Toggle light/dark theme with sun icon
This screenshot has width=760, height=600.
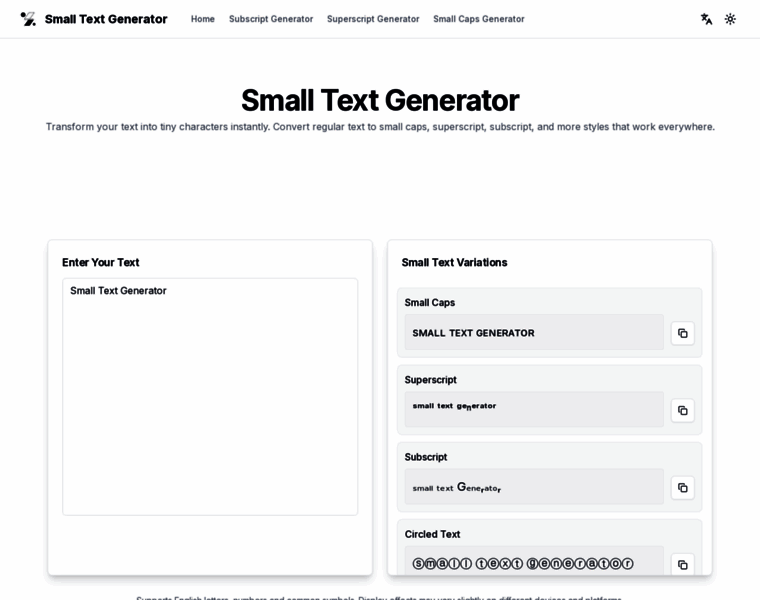point(730,19)
